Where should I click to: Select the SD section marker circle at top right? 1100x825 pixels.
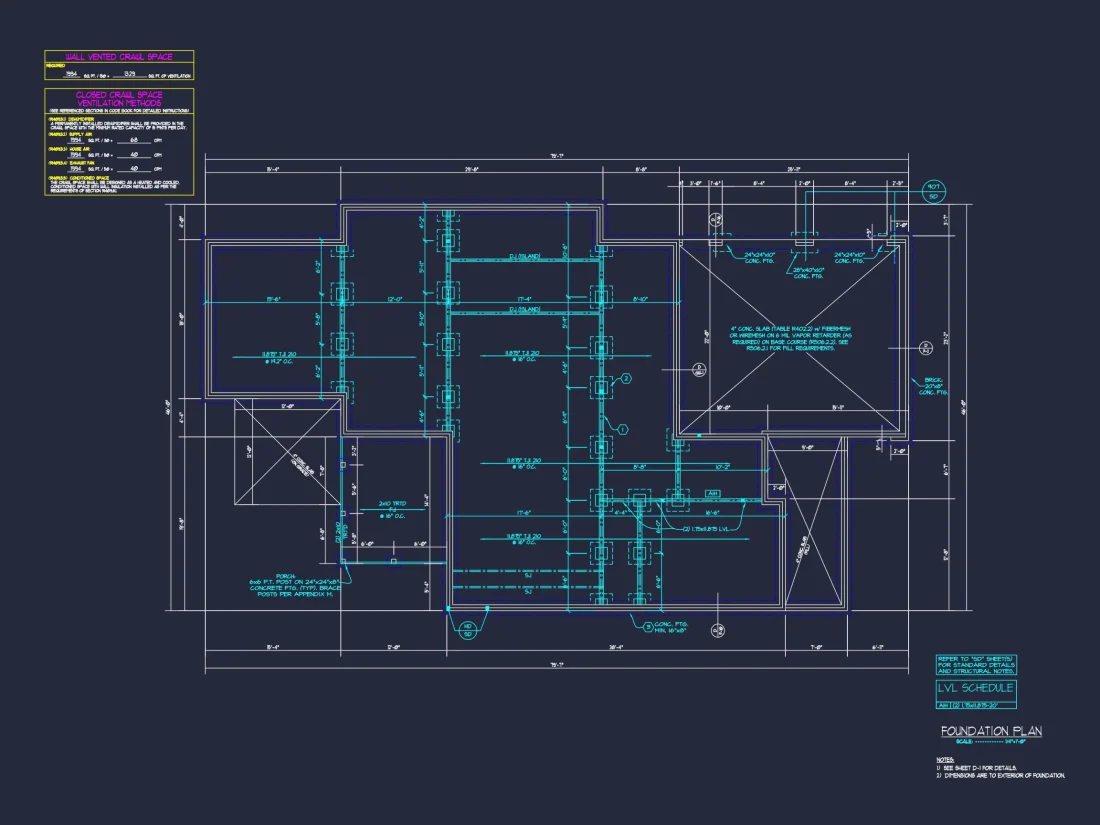pyautogui.click(x=934, y=191)
